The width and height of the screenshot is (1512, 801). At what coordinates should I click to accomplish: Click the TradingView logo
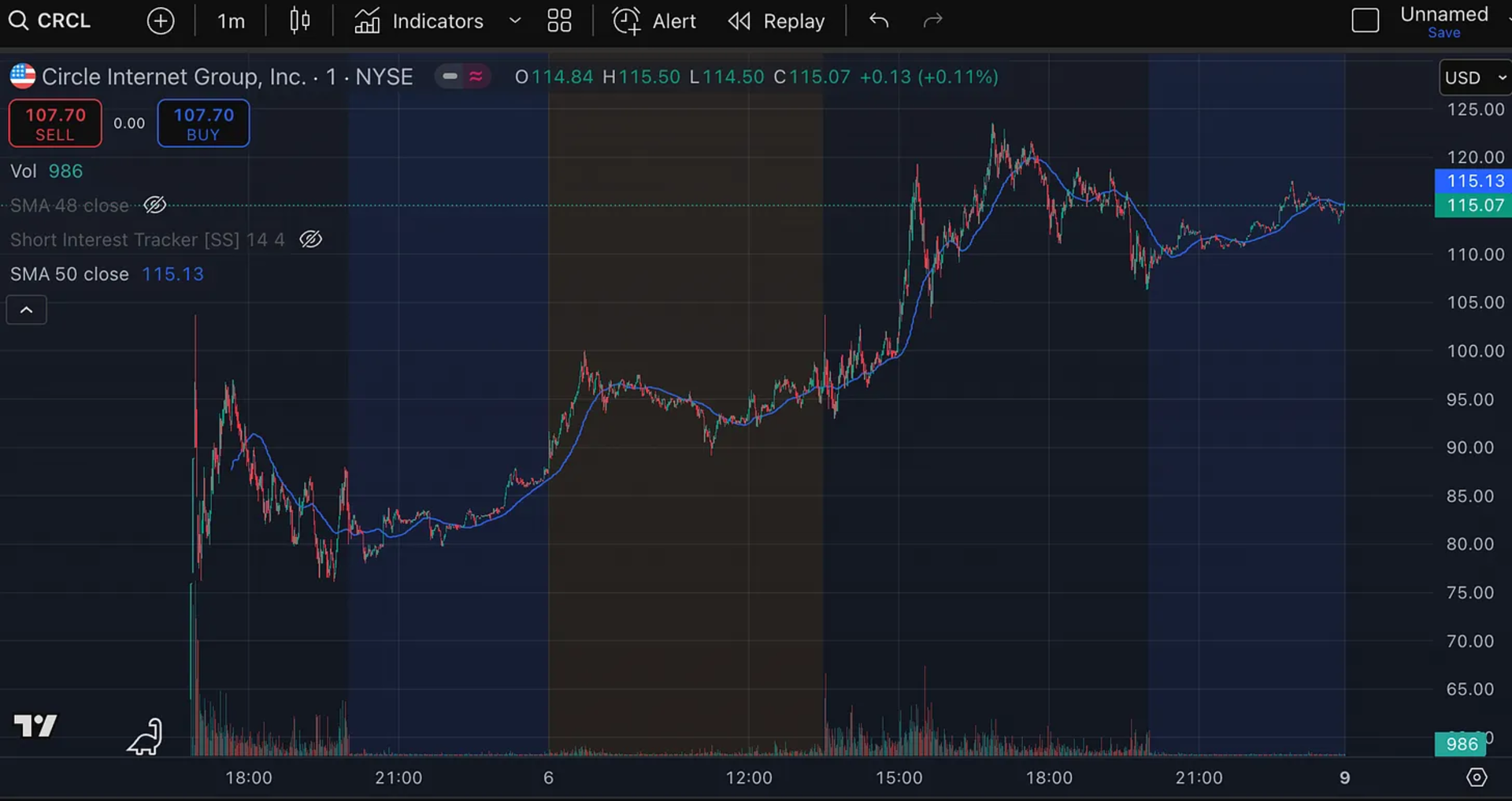click(35, 725)
